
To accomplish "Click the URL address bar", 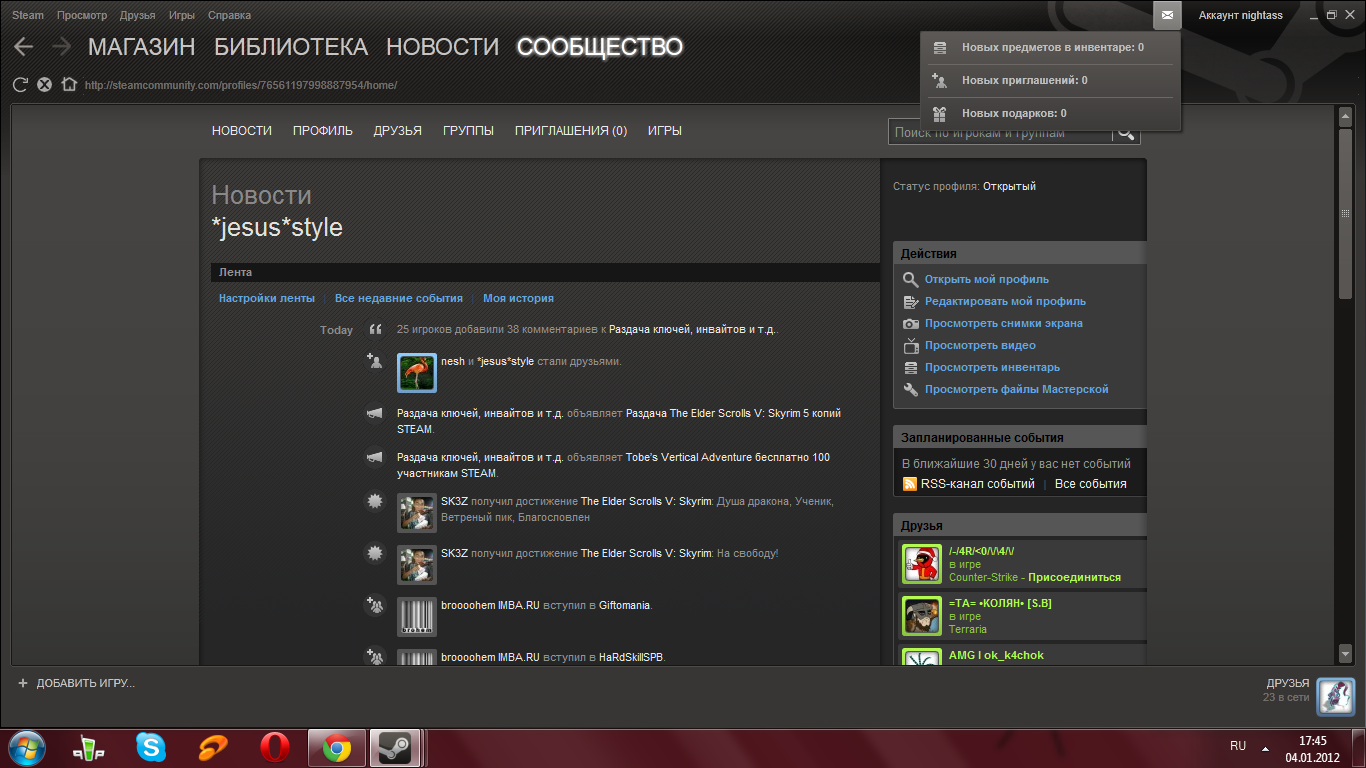I will point(241,85).
